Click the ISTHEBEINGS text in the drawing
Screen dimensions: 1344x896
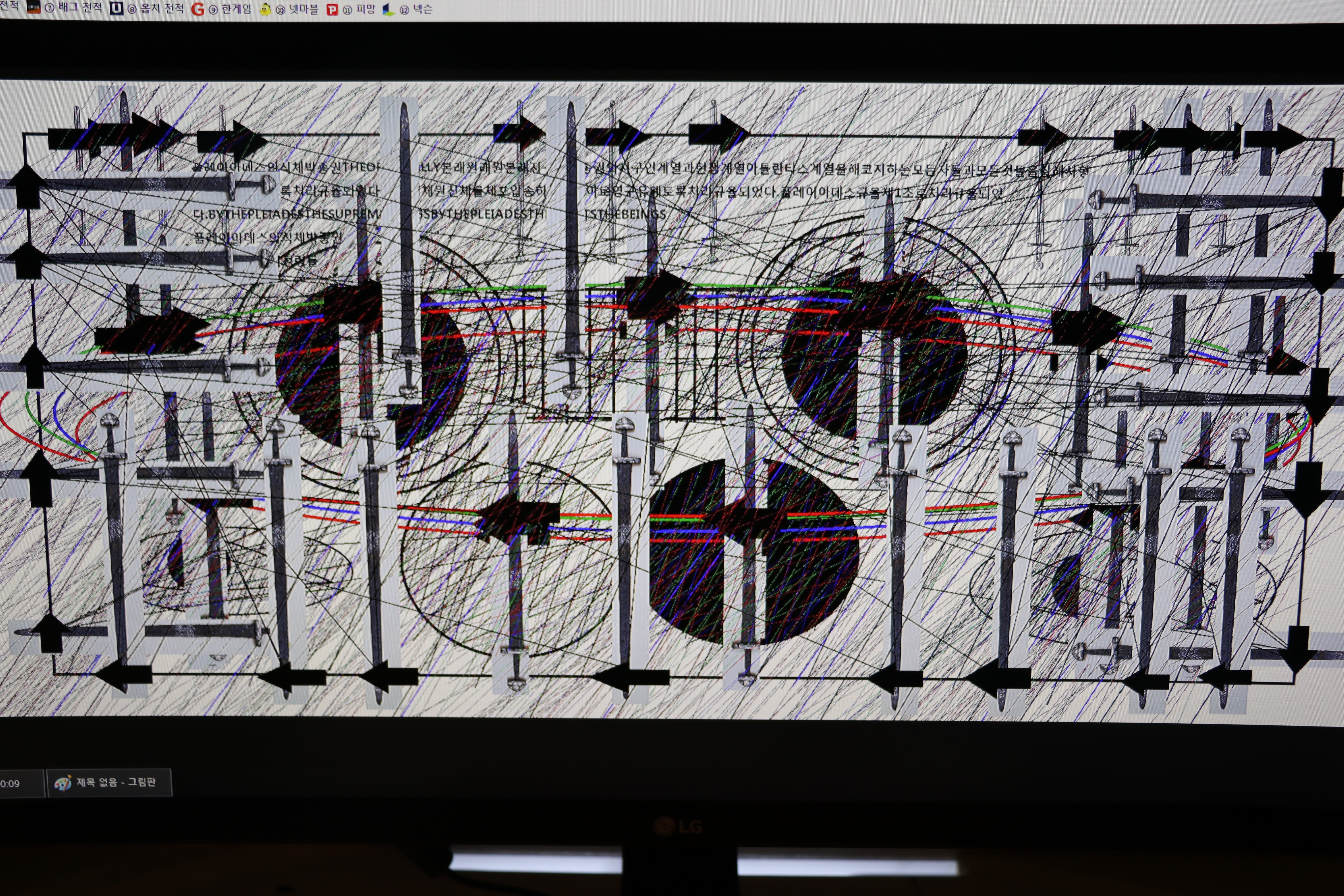[625, 214]
